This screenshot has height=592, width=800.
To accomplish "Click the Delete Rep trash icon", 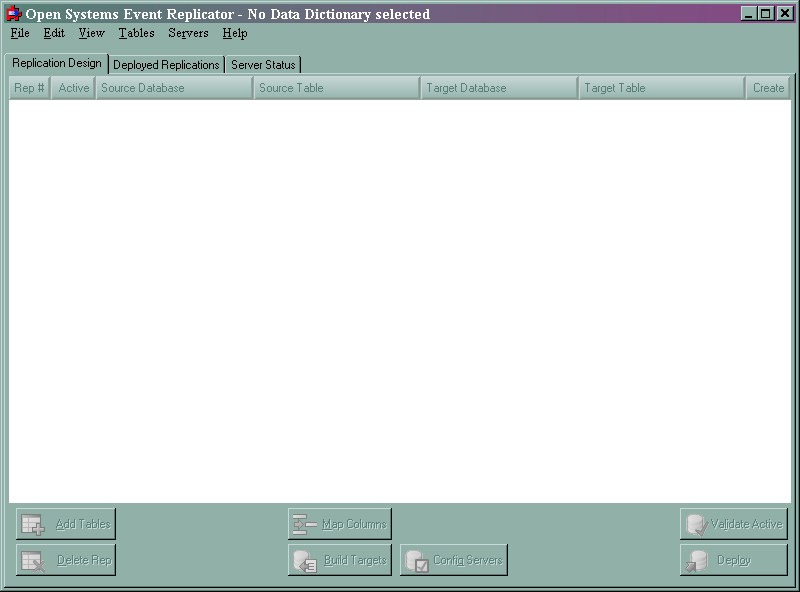I will click(33, 560).
